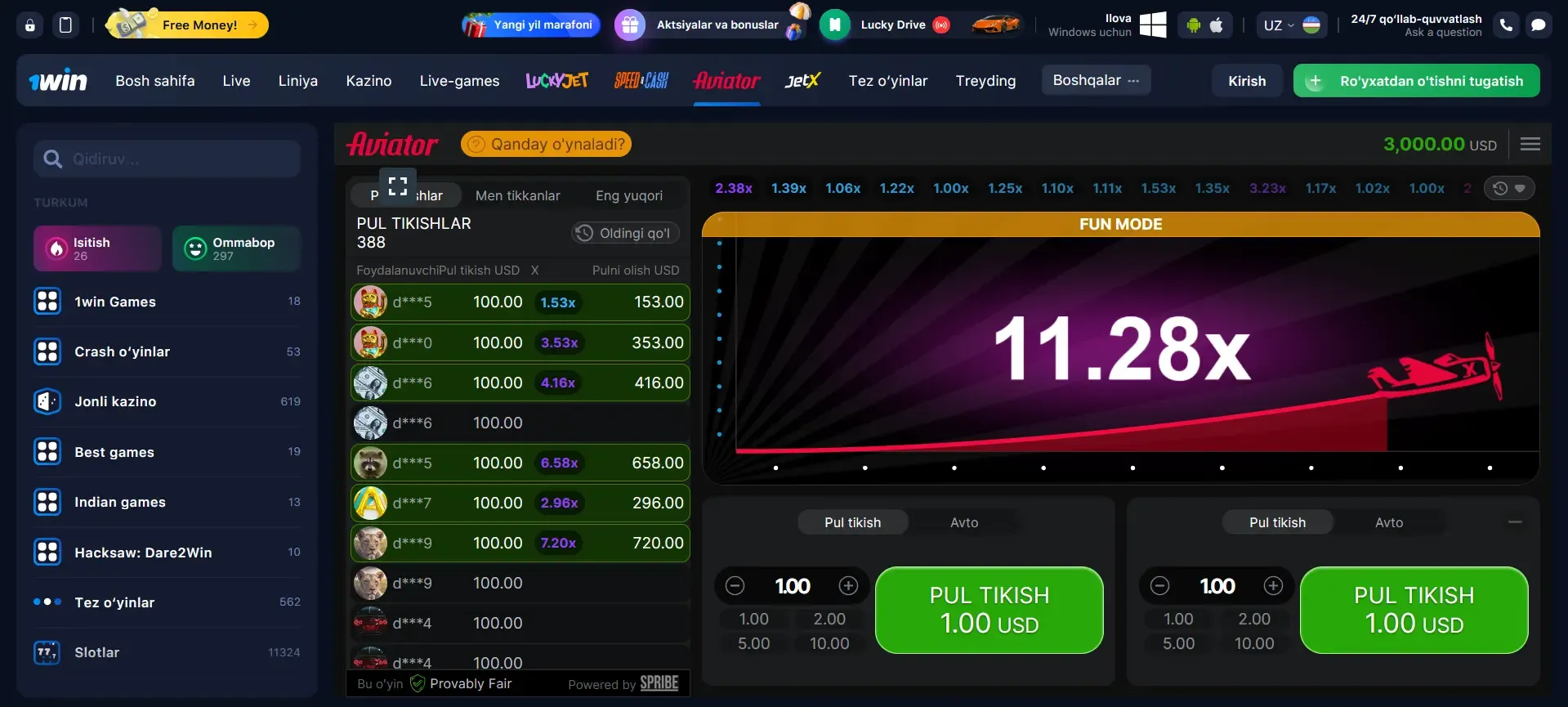The width and height of the screenshot is (1568, 707).
Task: Click the Lucky Jet logo
Action: click(556, 81)
